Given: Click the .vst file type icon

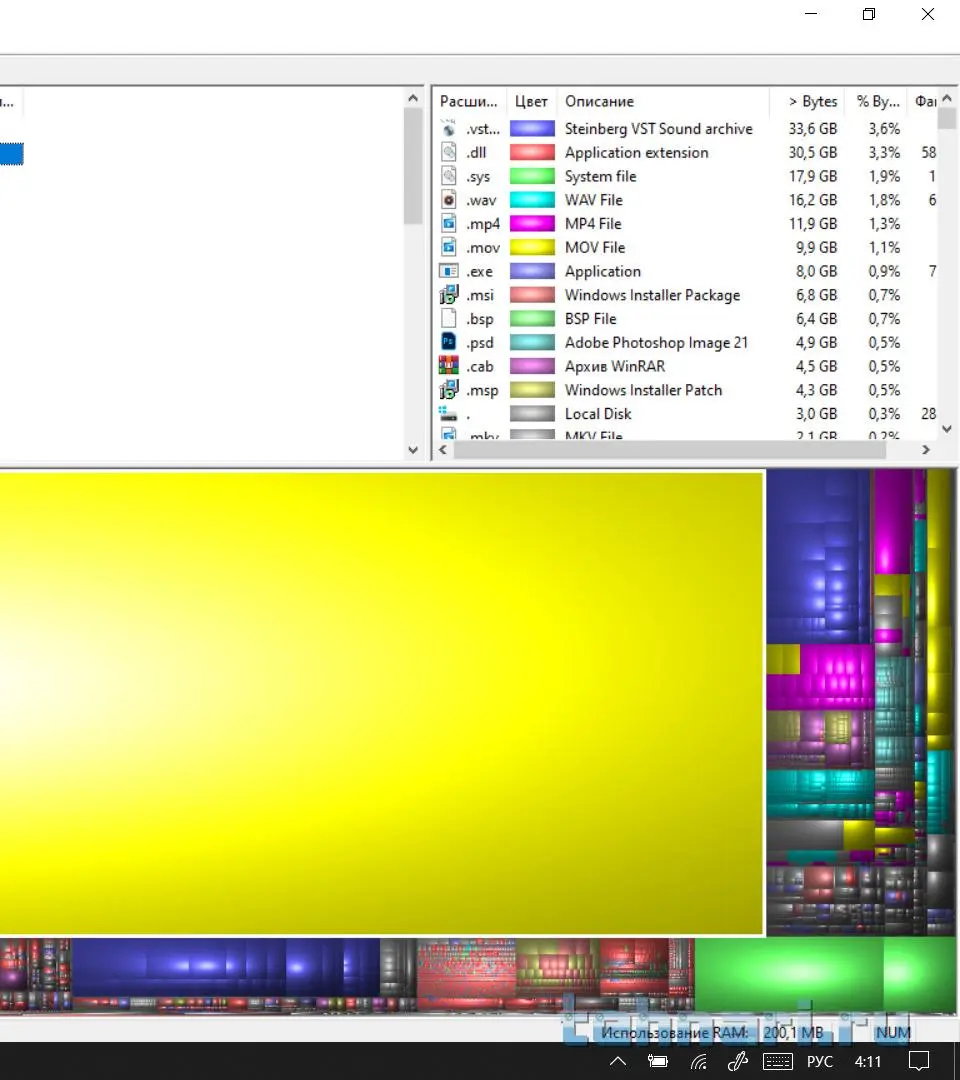Looking at the screenshot, I should (x=448, y=129).
